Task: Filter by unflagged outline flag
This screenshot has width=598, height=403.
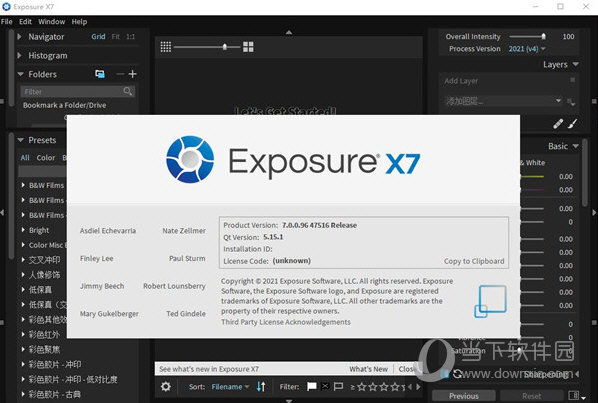Action: (x=338, y=387)
